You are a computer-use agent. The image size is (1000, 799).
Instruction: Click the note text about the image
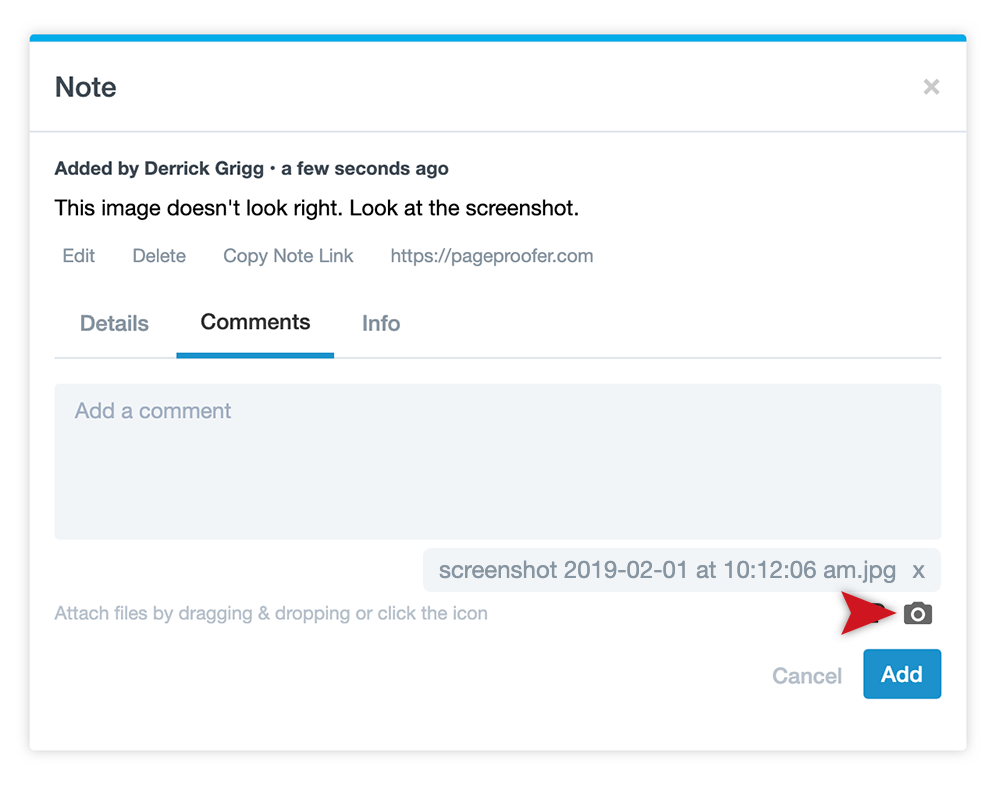[317, 208]
